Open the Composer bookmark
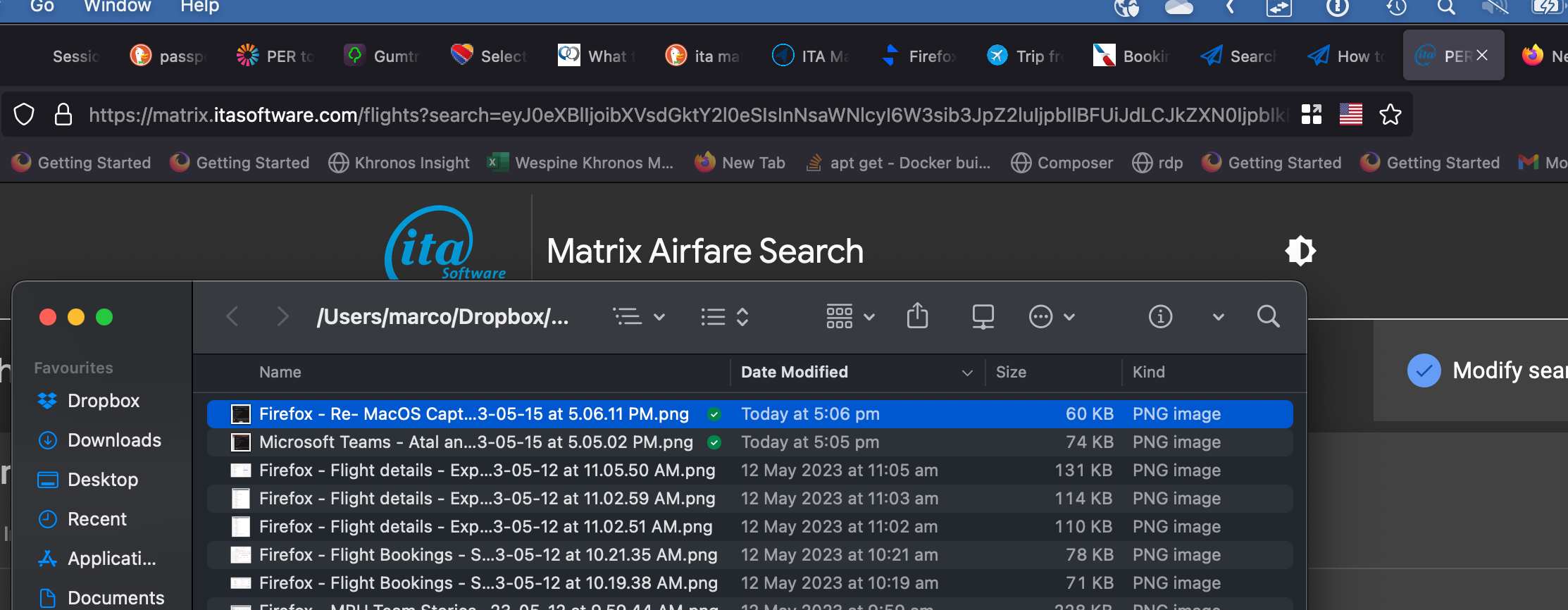Screen dimensions: 1568x610 pos(1062,163)
